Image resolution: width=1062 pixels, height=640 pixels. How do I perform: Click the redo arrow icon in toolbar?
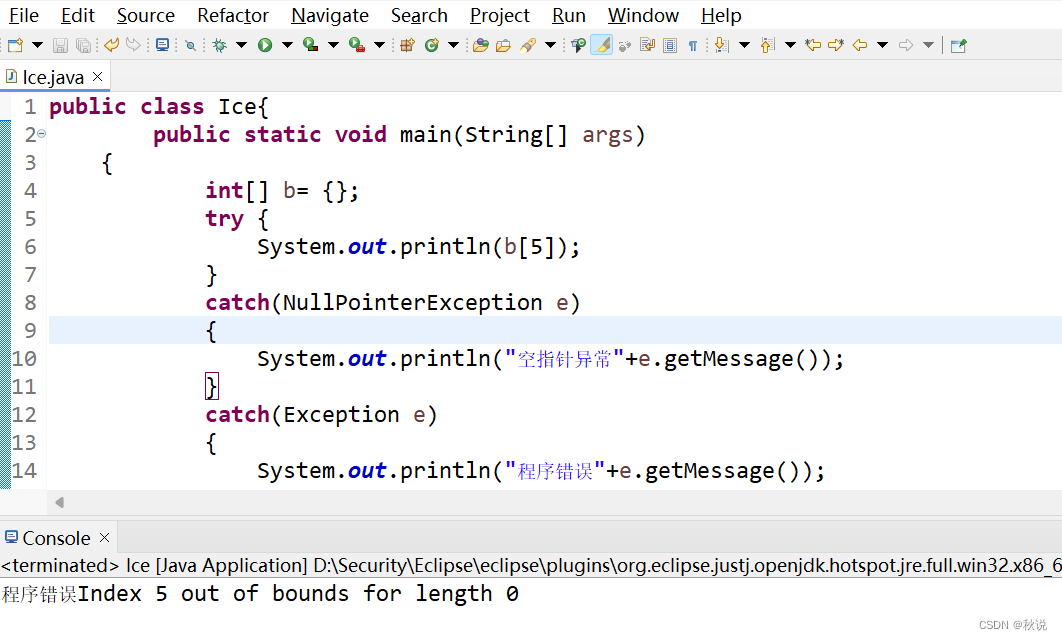[133, 45]
